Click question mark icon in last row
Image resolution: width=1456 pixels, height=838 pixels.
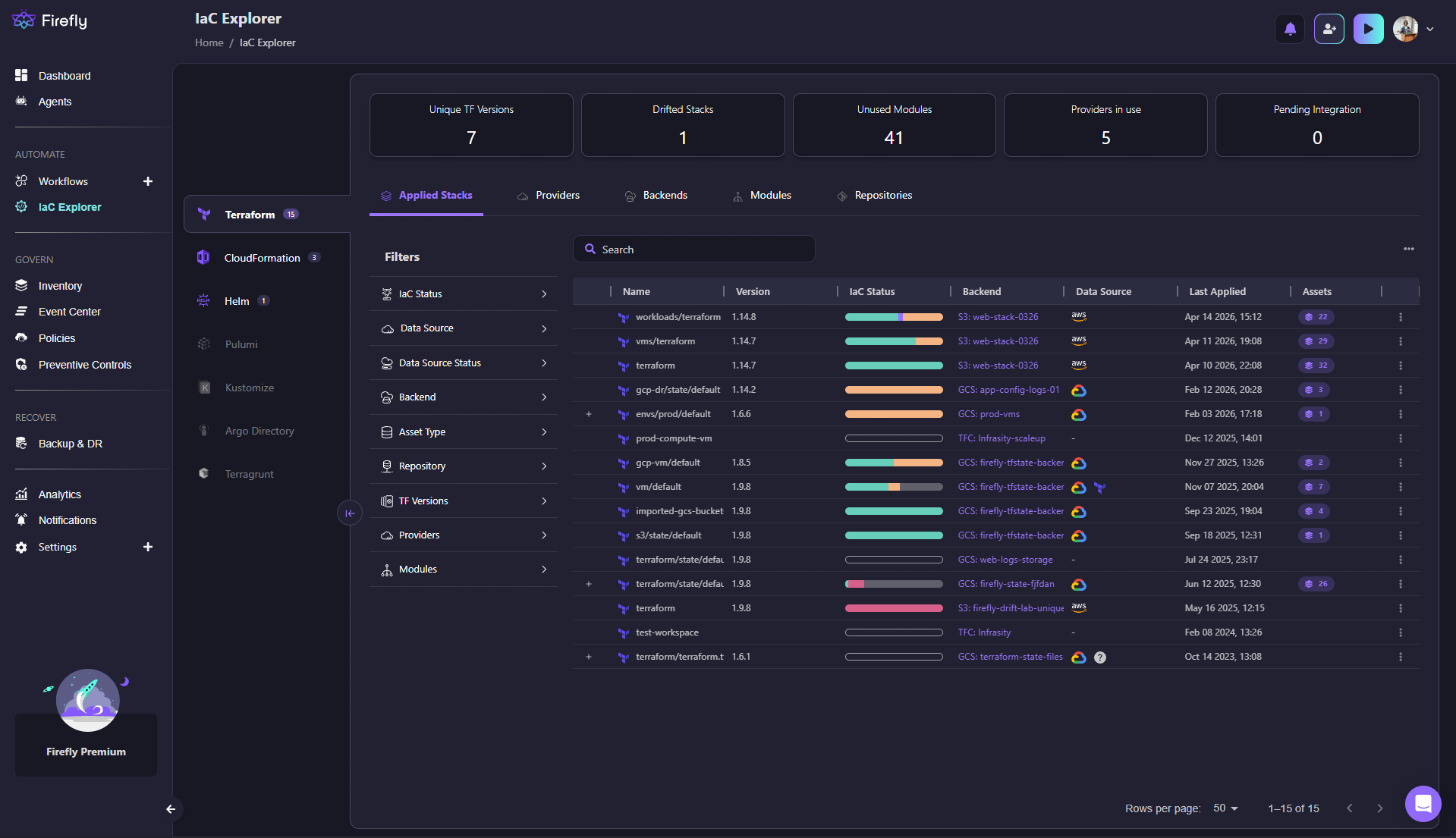(1100, 658)
